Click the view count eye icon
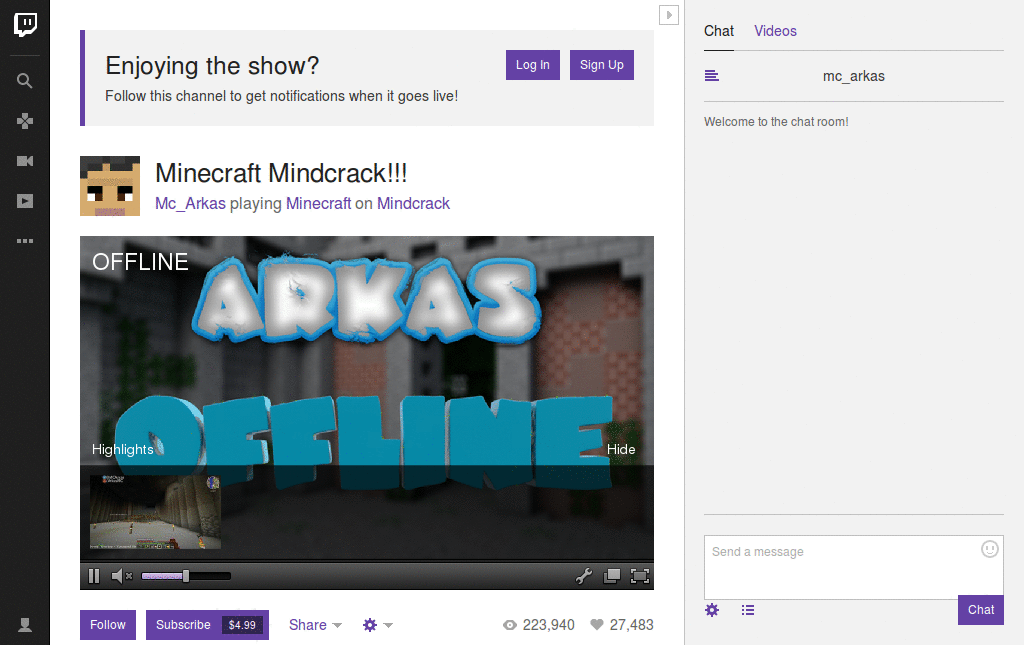The image size is (1024, 645). click(509, 625)
